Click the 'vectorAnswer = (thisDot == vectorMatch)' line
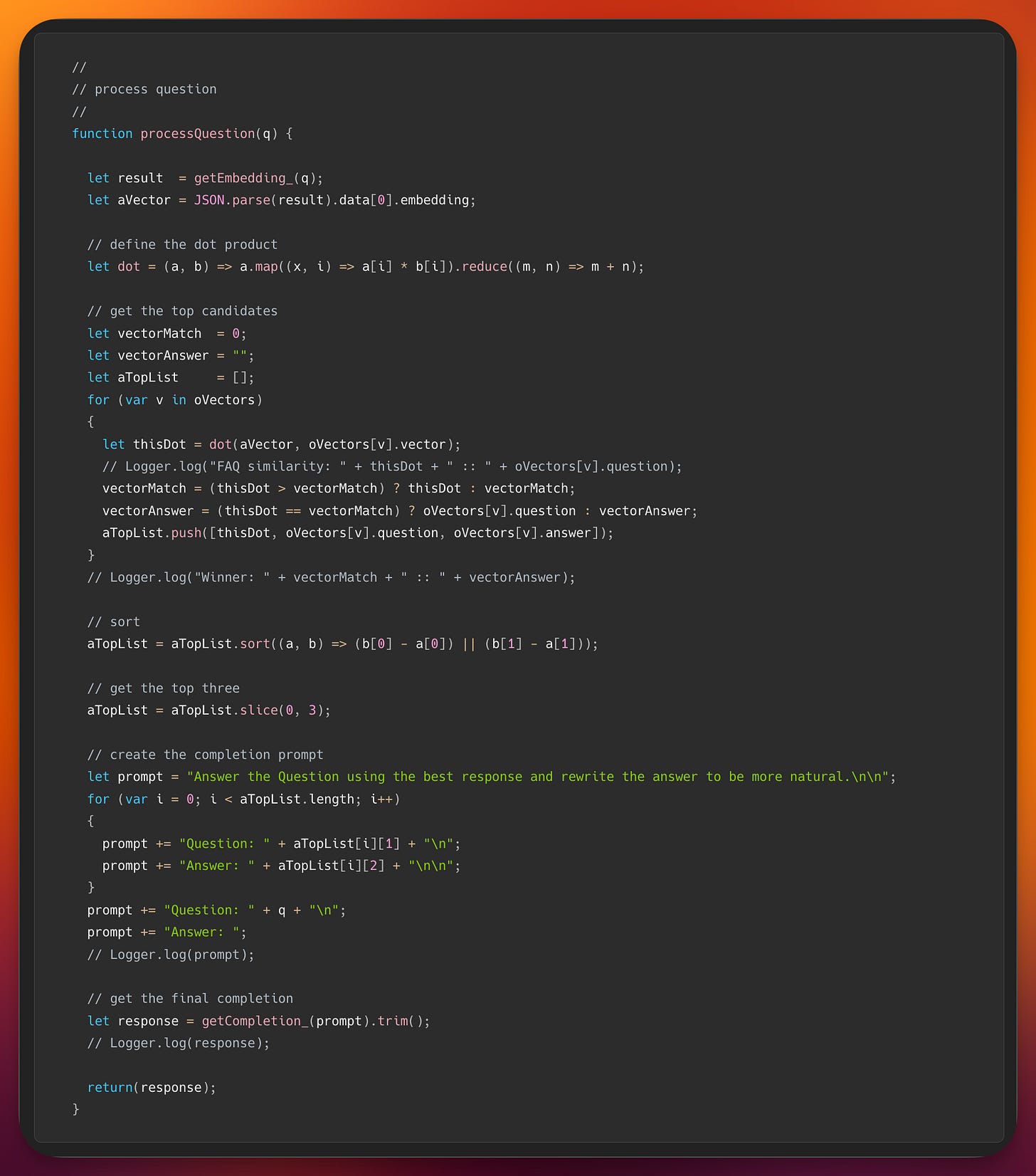This screenshot has height=1176, width=1036. [x=400, y=510]
